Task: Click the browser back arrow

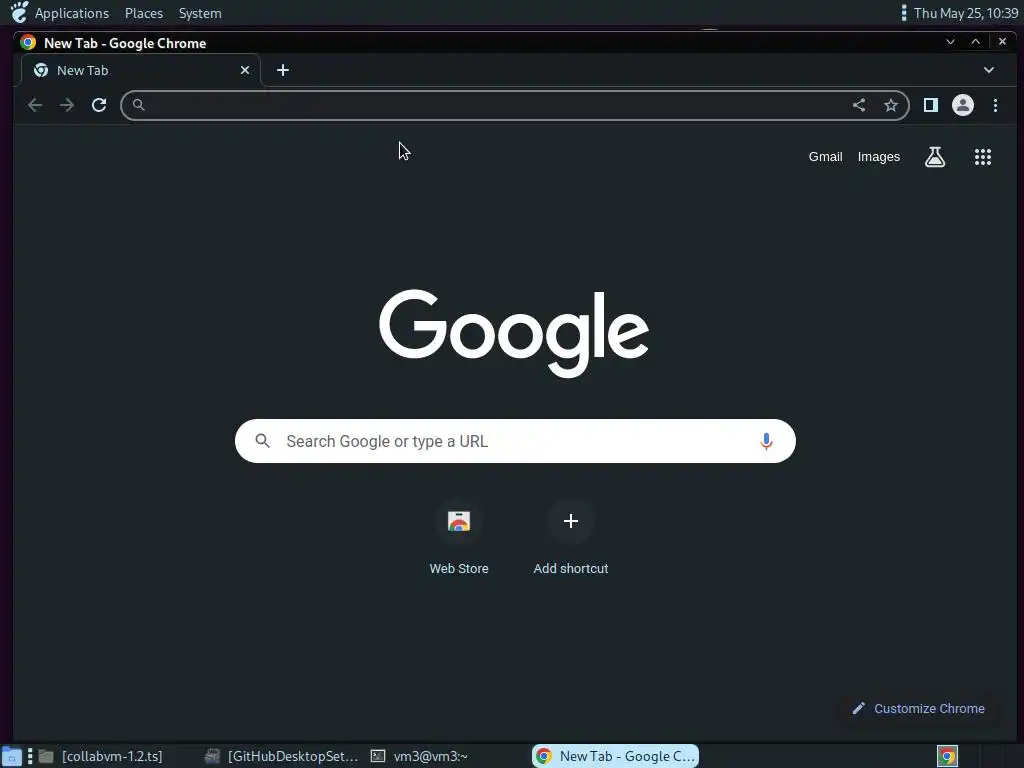Action: 35,105
